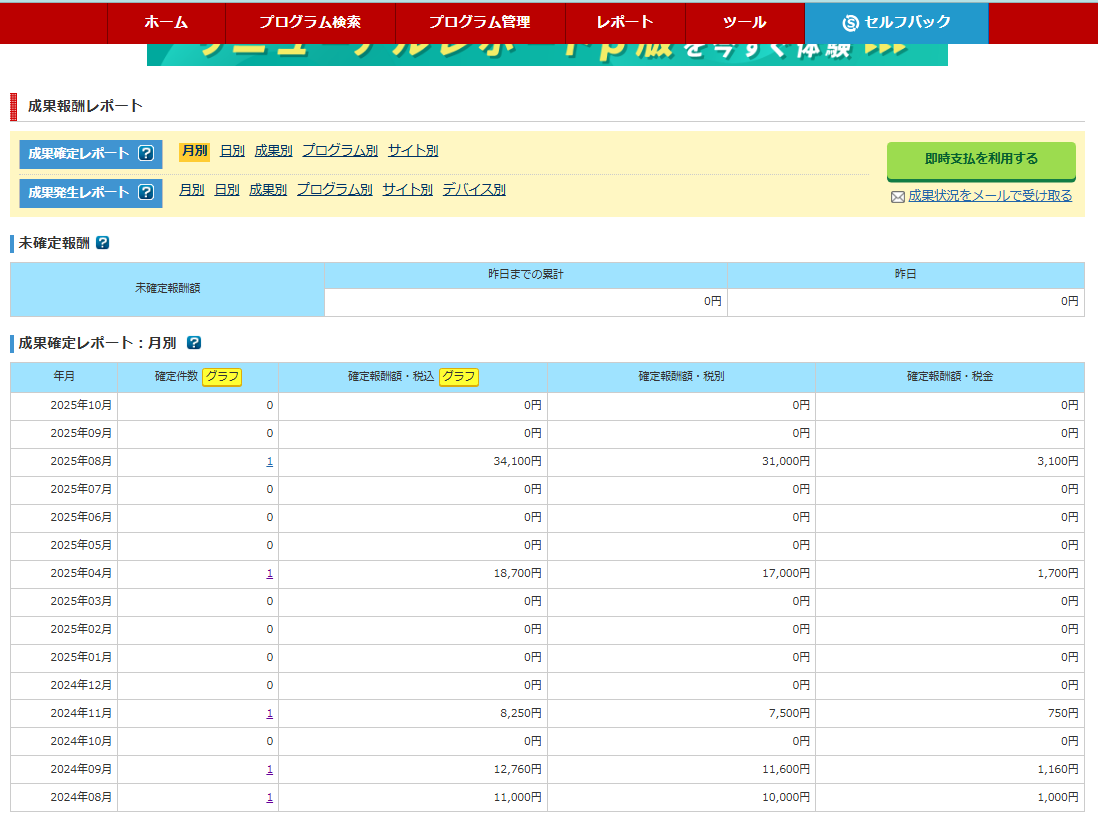Open the ツール menu item
Viewport: 1098px width, 820px height.
pyautogui.click(x=744, y=22)
